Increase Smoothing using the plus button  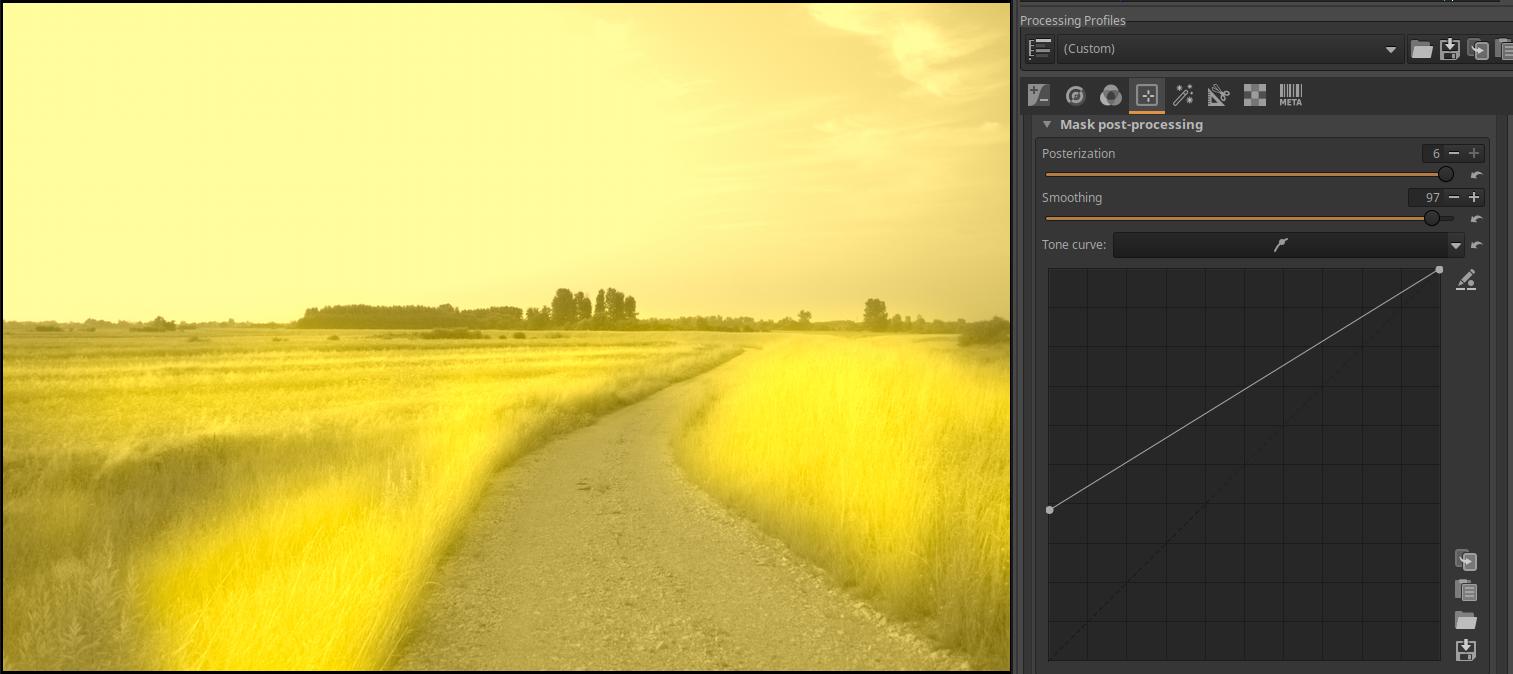coord(1474,198)
